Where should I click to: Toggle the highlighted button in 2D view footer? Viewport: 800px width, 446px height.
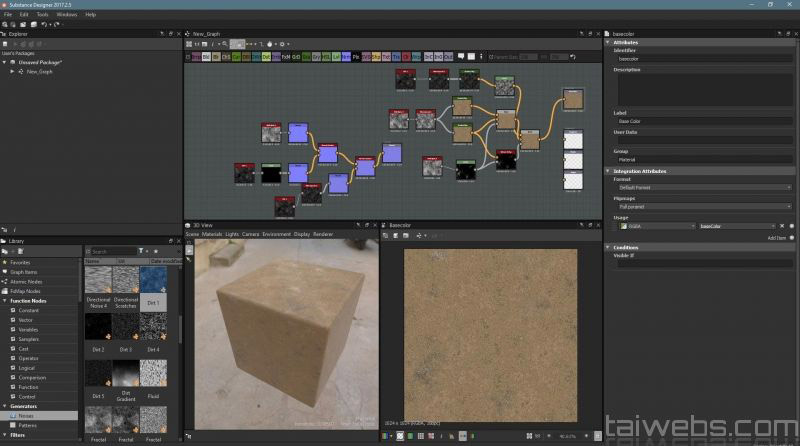463,436
